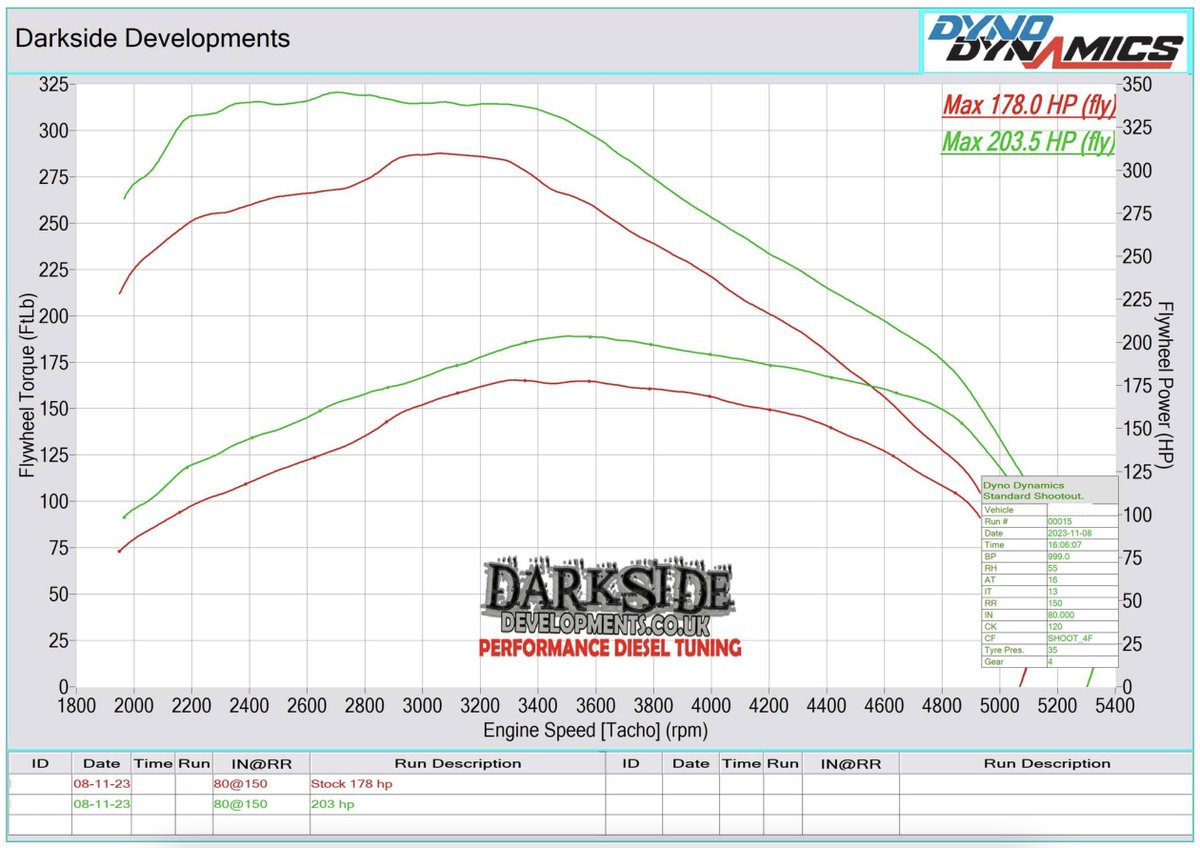Viewport: 1200px width, 848px height.
Task: Click the 4800 rpm tick label
Action: coord(942,705)
